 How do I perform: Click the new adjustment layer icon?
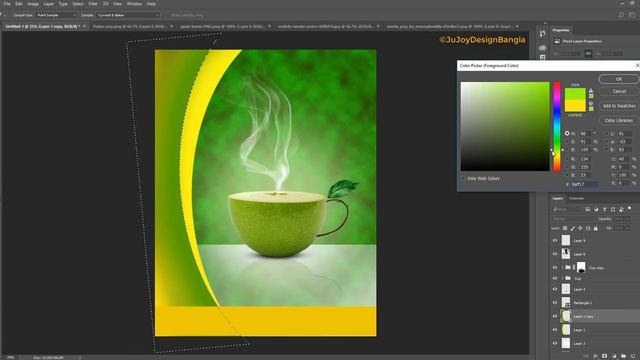click(x=614, y=356)
